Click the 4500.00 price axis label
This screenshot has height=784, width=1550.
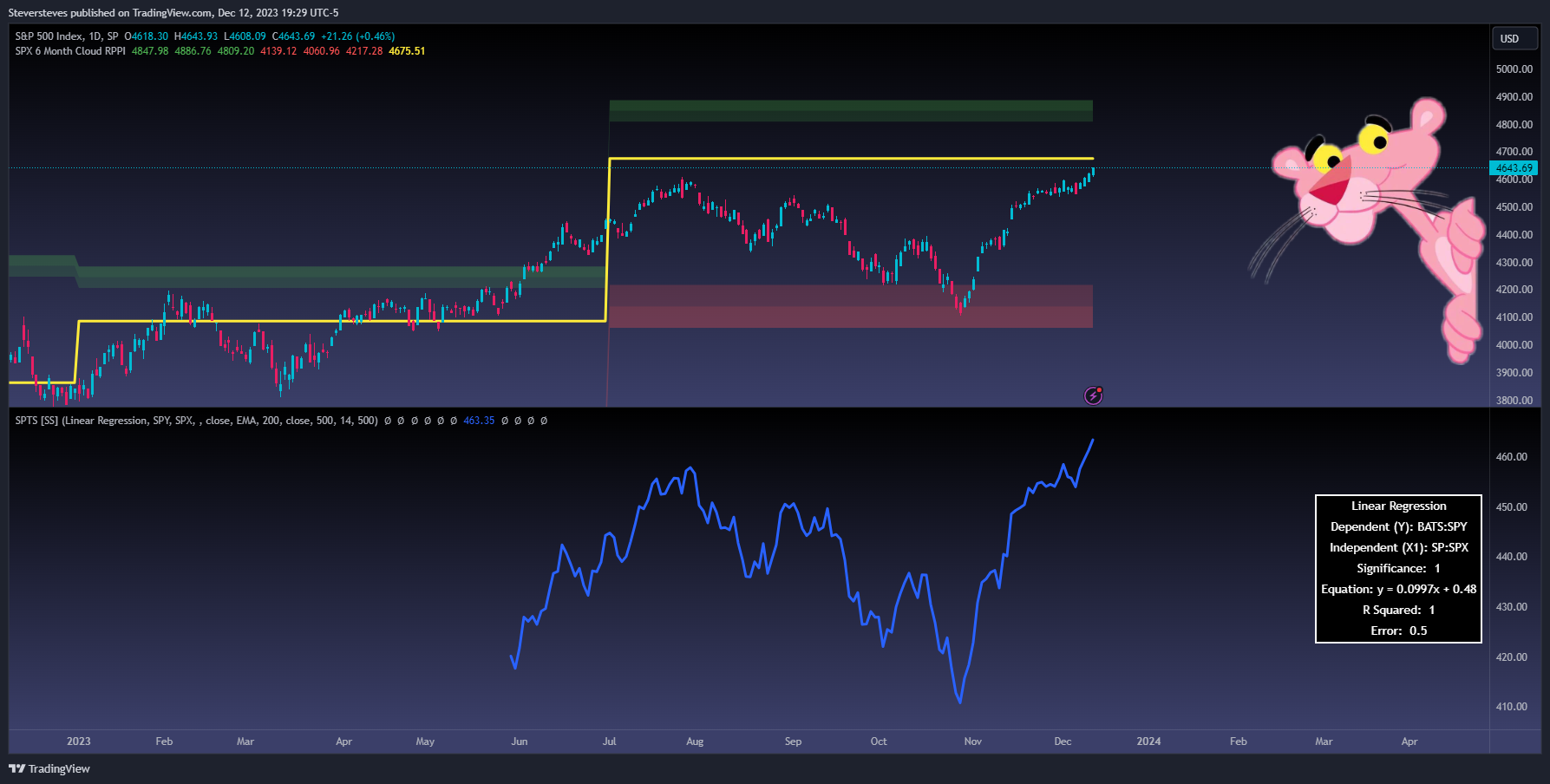1514,207
